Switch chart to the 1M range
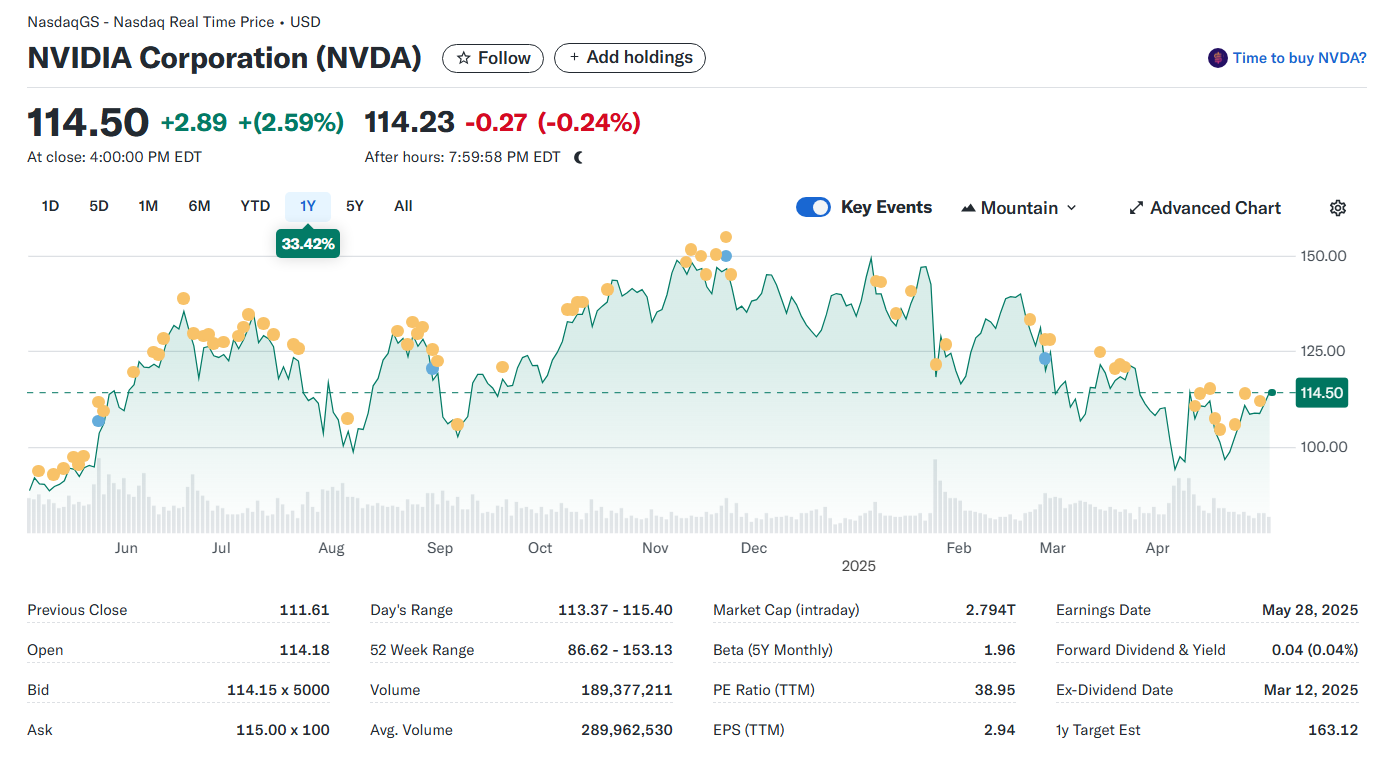The width and height of the screenshot is (1389, 757). [x=148, y=206]
